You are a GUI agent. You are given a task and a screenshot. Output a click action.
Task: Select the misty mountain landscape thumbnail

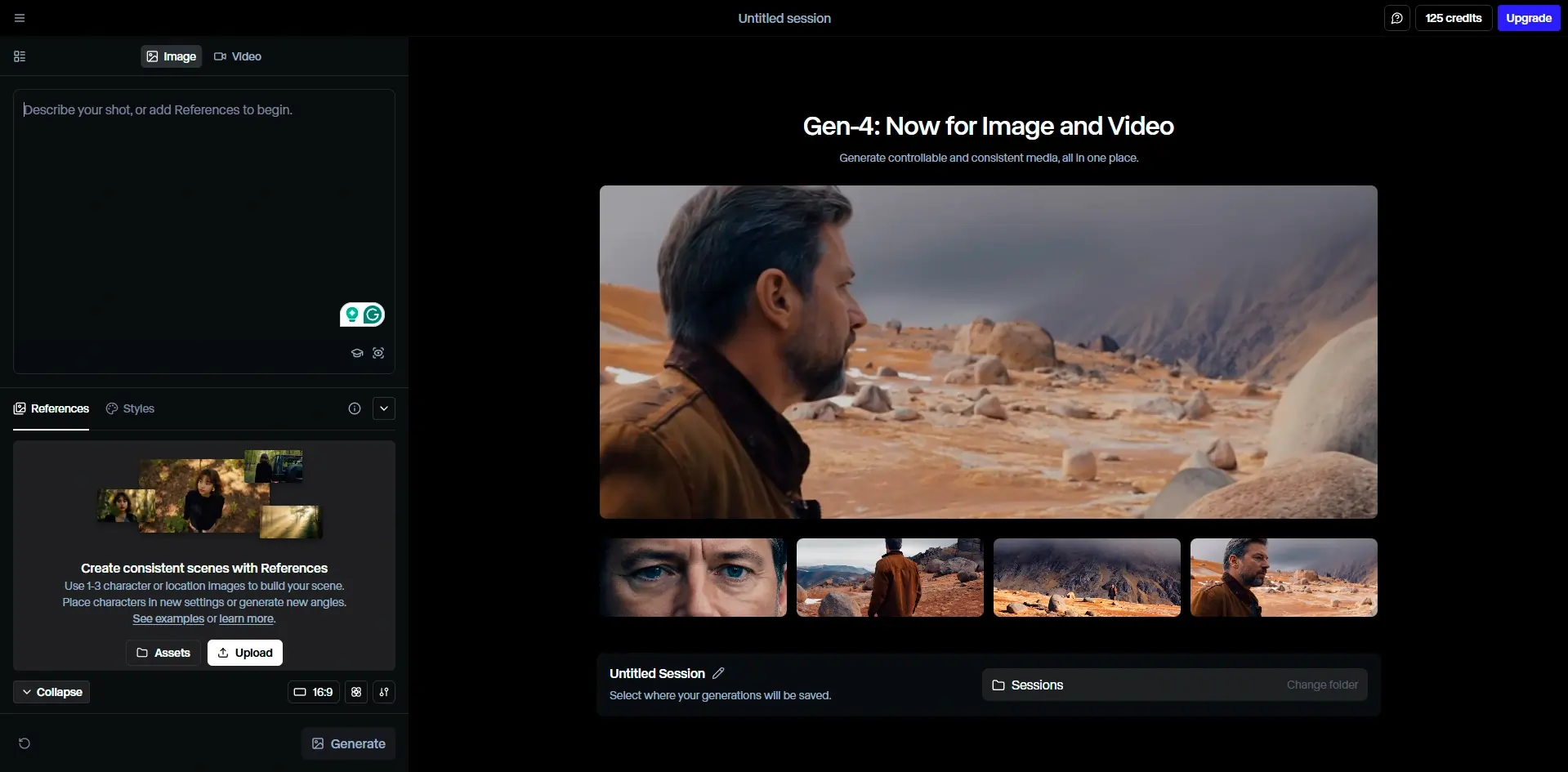[x=1087, y=578]
